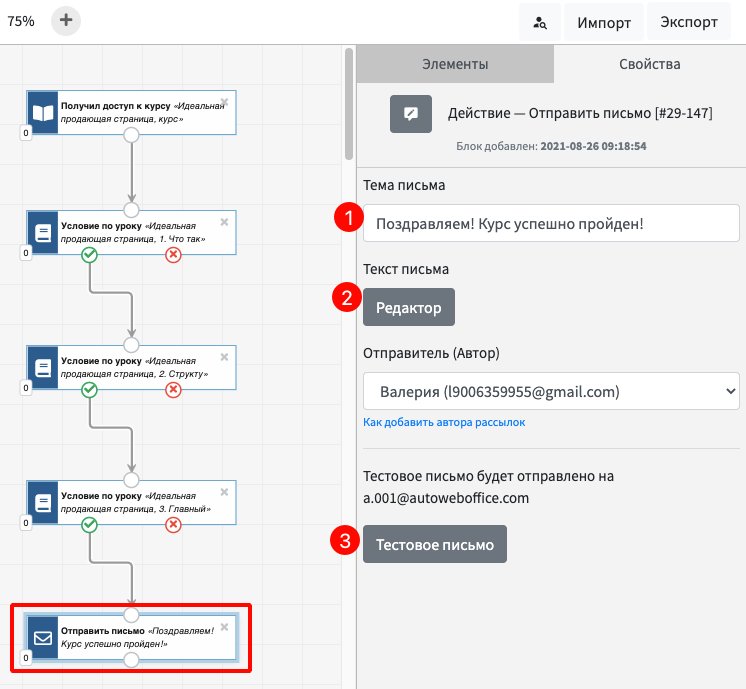This screenshot has width=746, height=689.
Task: Click into the Тема письма input field
Action: (x=550, y=223)
